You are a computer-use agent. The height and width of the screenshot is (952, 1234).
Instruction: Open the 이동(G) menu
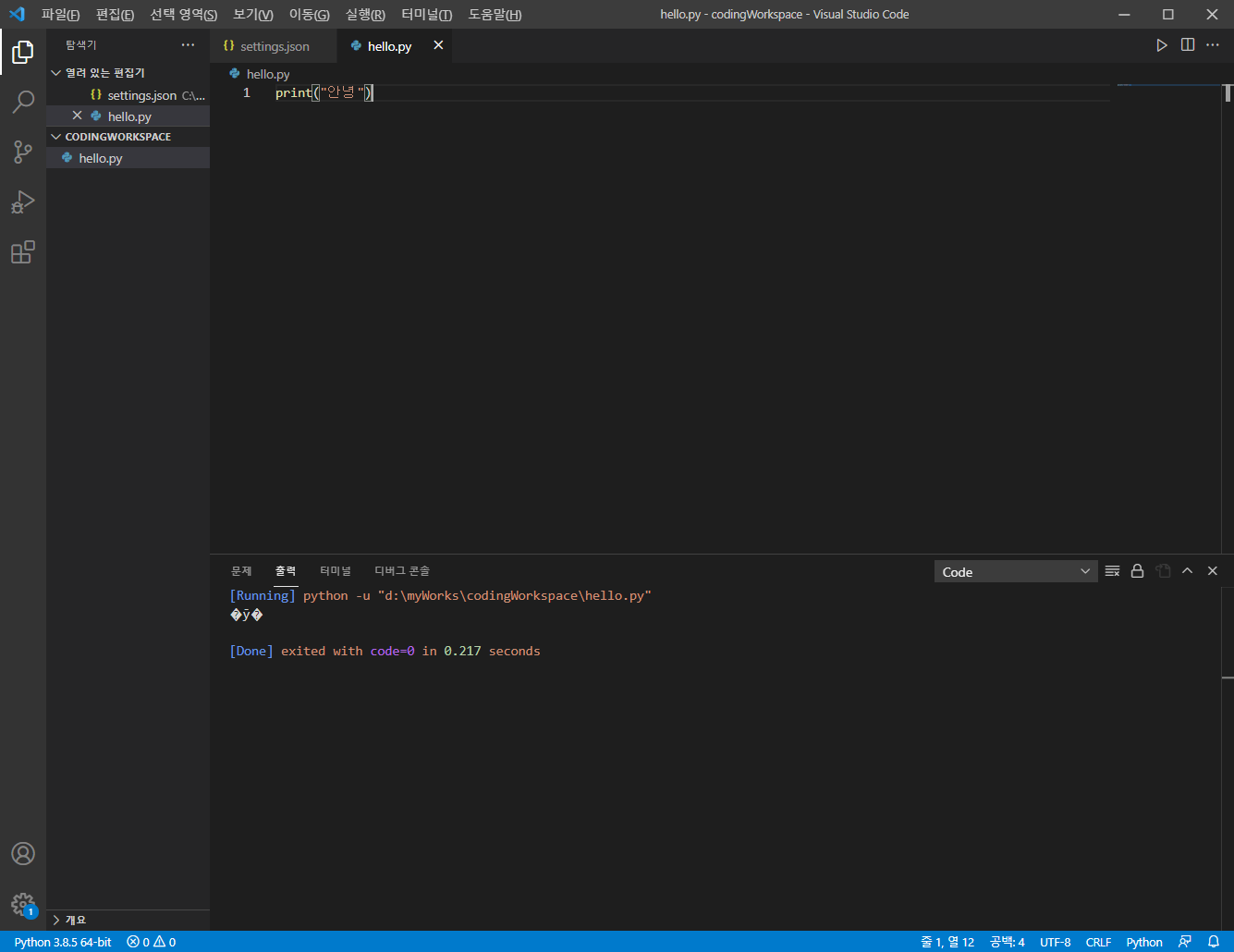point(309,14)
